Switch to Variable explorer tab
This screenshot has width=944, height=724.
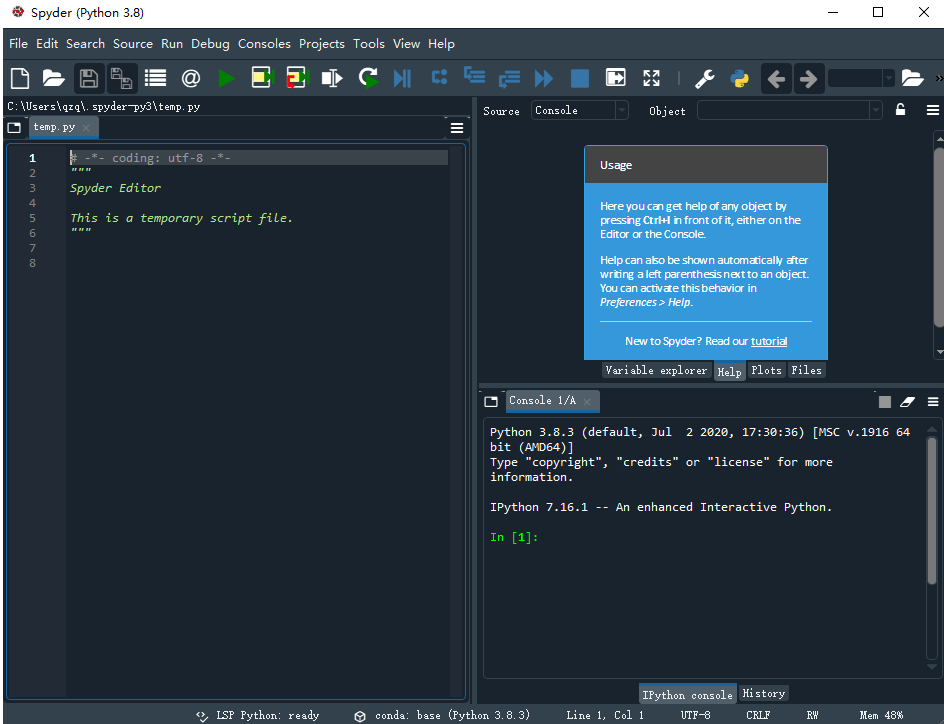pos(656,370)
